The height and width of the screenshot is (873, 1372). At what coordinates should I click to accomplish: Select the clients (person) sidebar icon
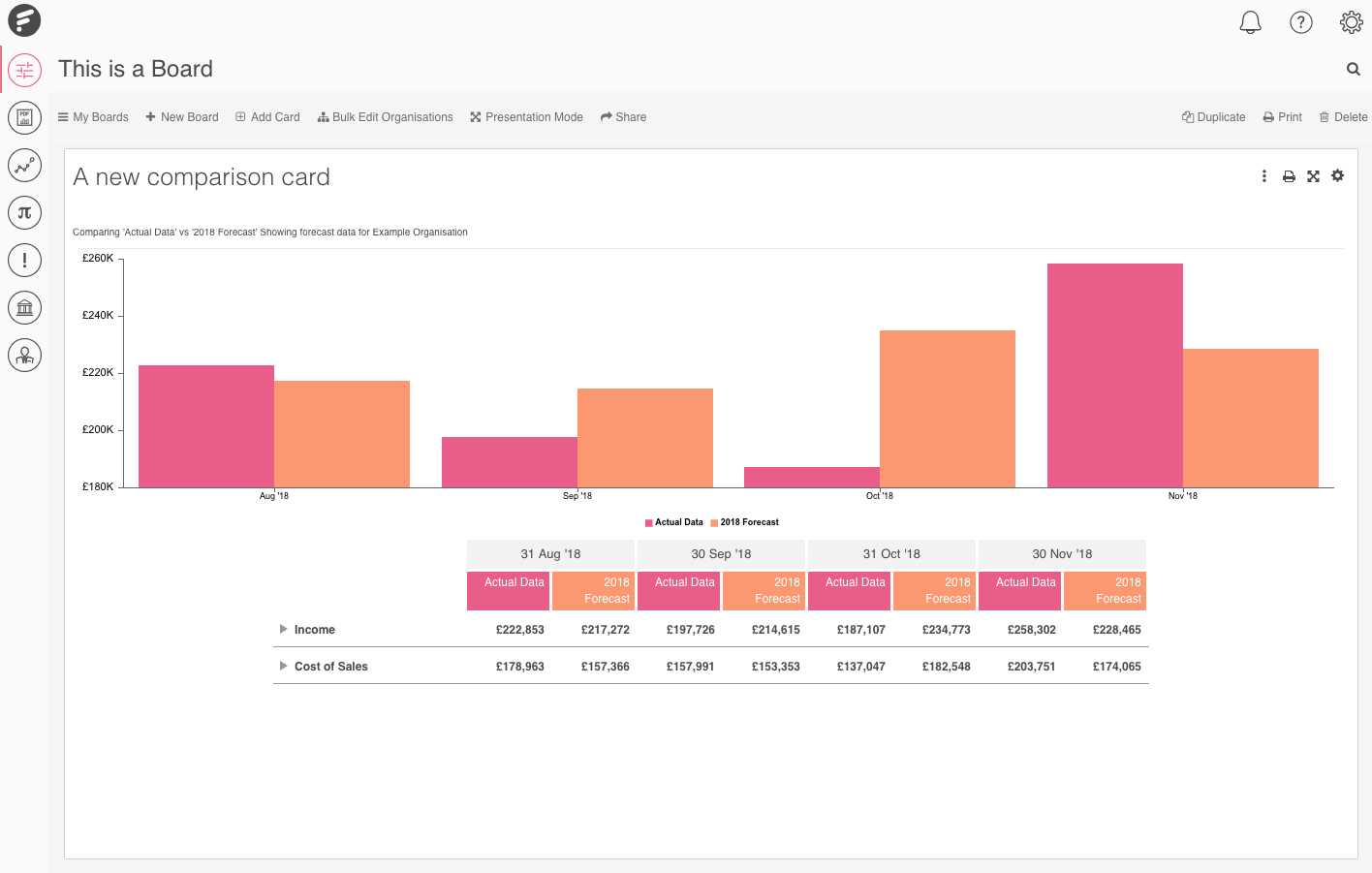24,355
